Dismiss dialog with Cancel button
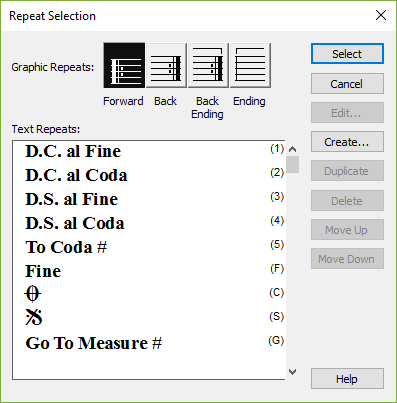The height and width of the screenshot is (403, 397). pyautogui.click(x=347, y=84)
